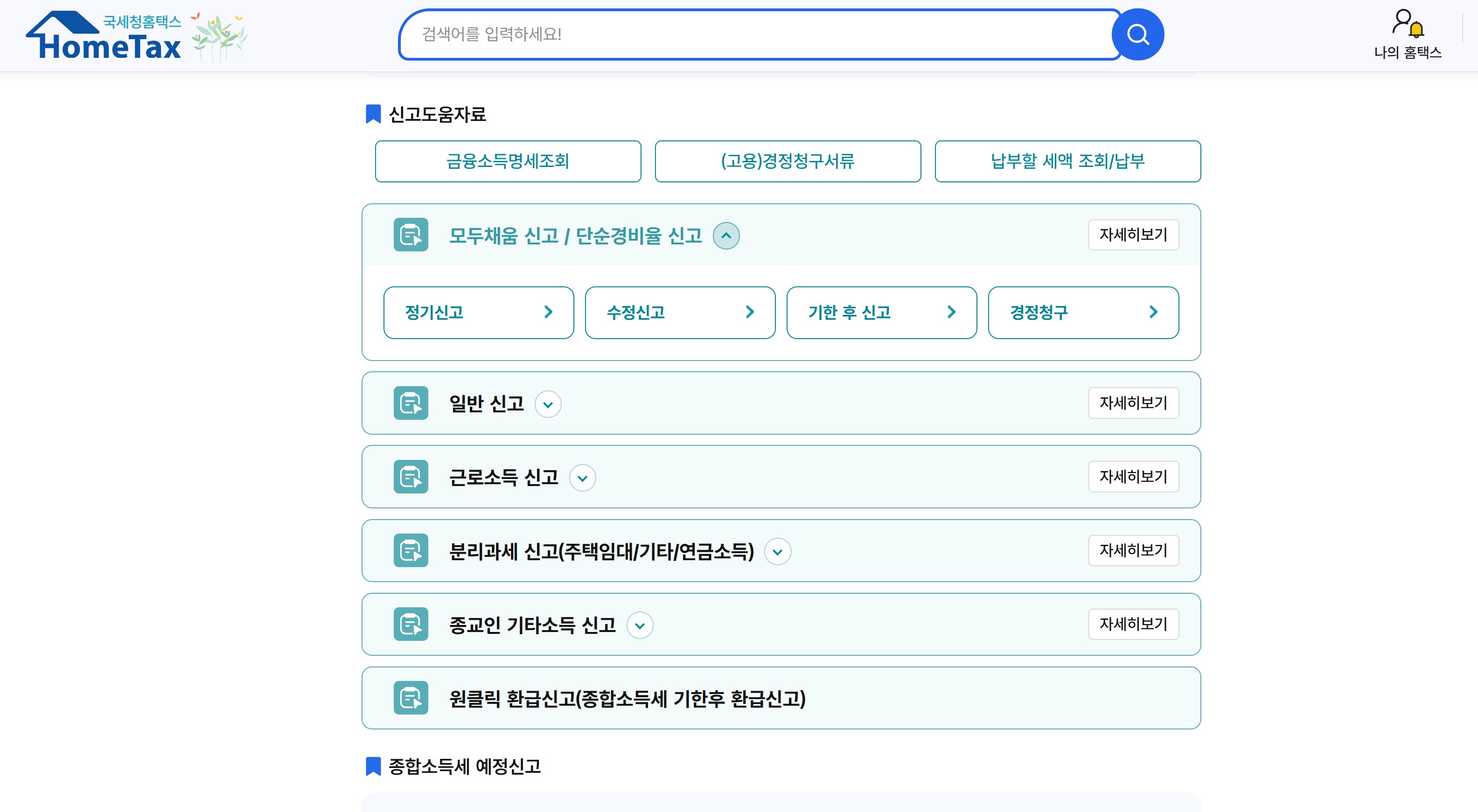Open the 금융소득명세조회 tab button

tap(508, 161)
